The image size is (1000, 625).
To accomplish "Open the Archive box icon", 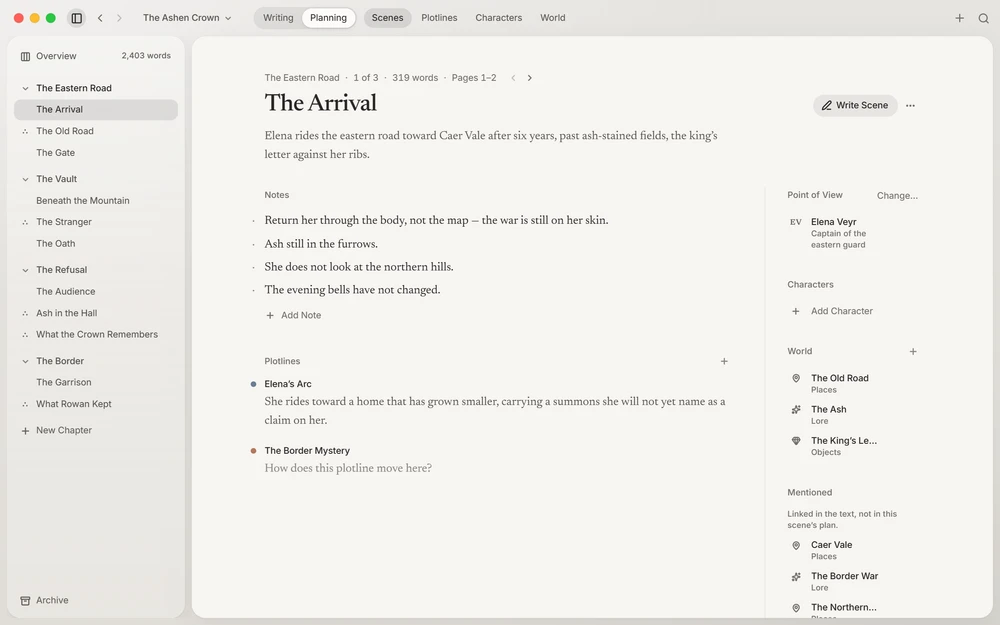I will [26, 600].
